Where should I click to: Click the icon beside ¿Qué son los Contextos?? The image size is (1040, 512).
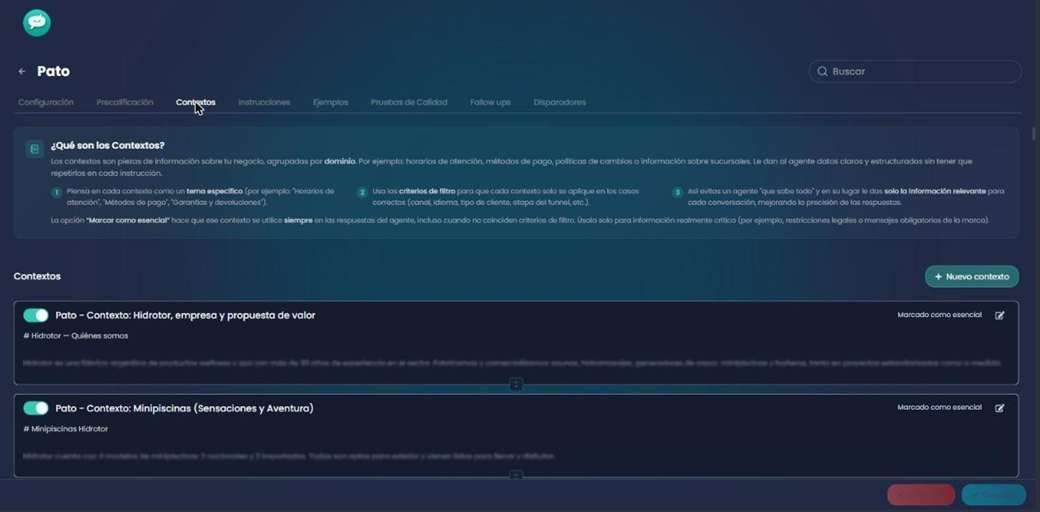pyautogui.click(x=34, y=149)
